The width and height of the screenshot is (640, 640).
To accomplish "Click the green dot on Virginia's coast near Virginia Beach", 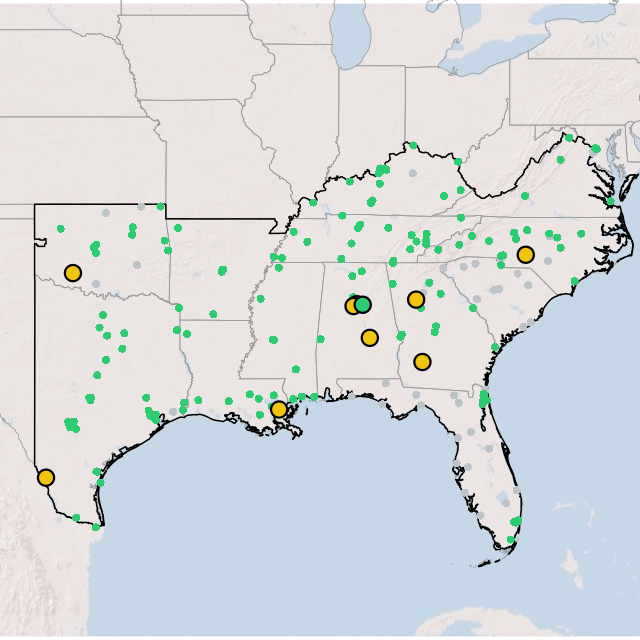I will (611, 201).
